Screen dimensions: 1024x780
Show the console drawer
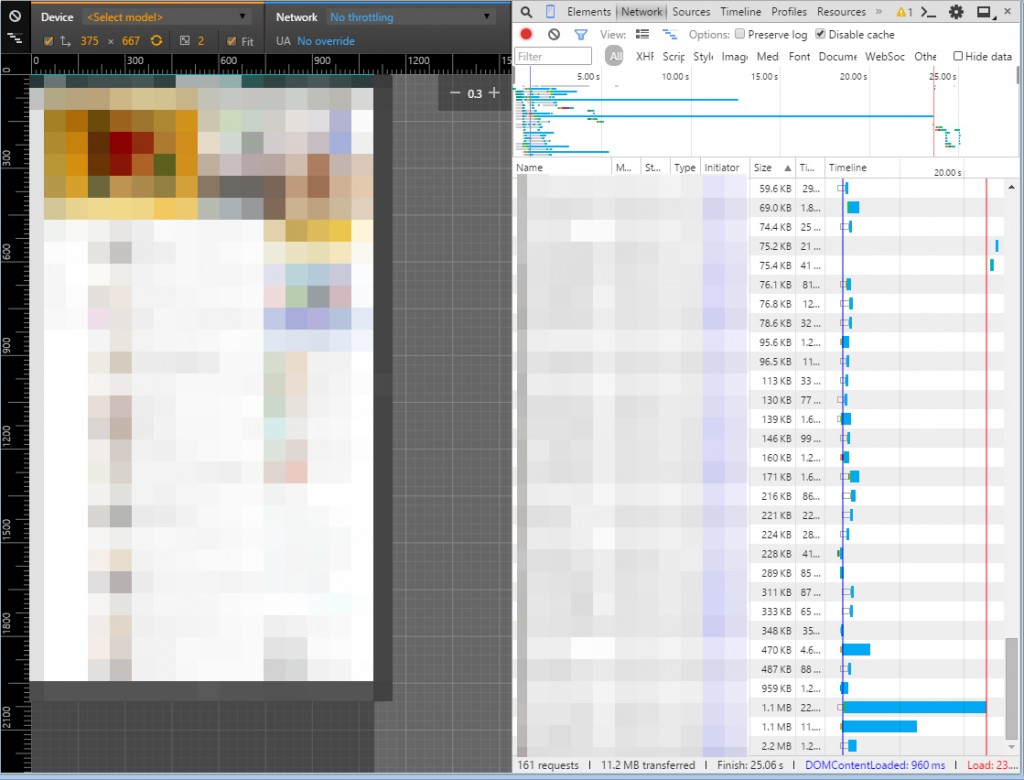(928, 12)
